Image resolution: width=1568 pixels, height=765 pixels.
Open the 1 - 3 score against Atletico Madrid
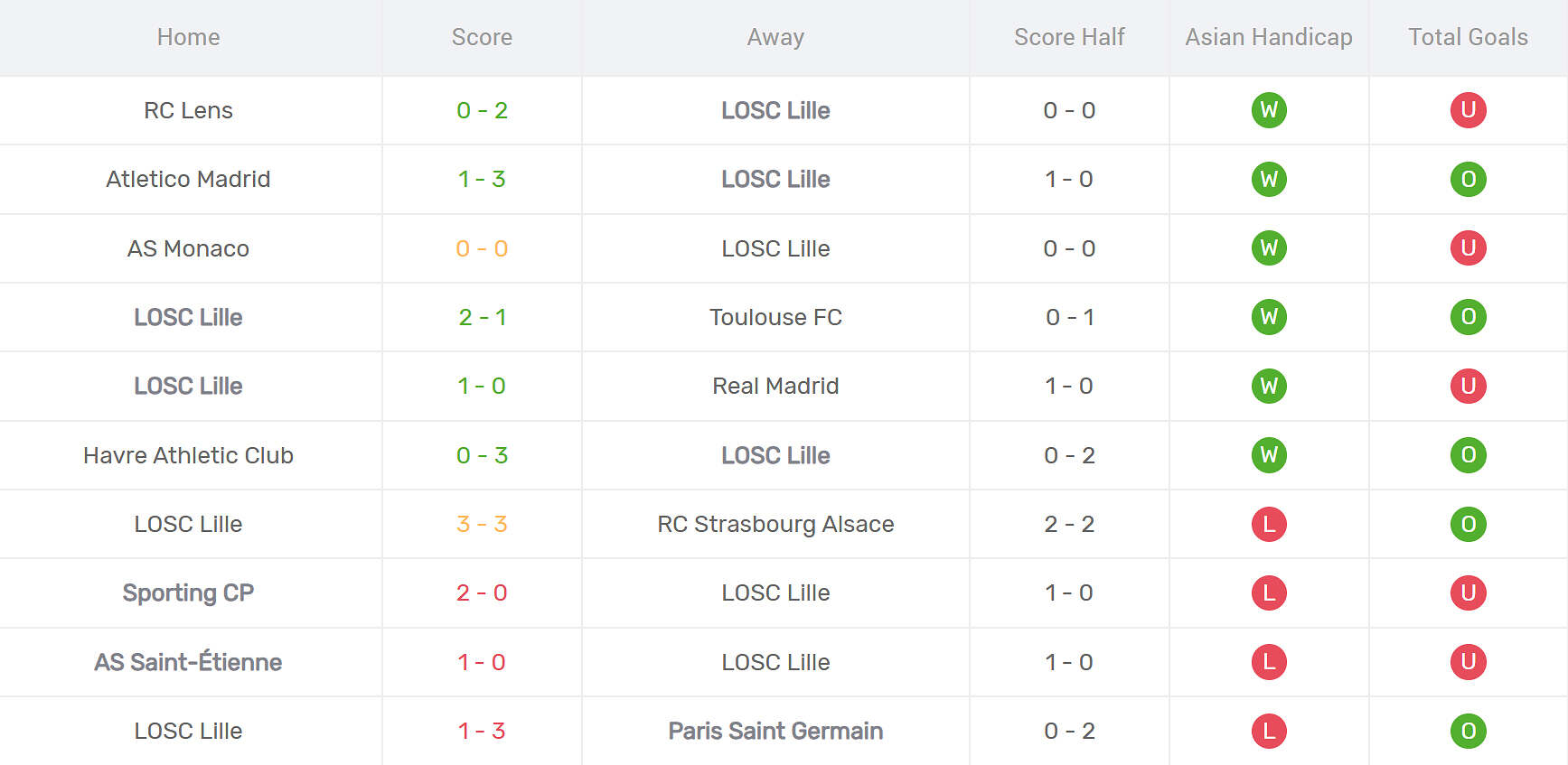click(x=482, y=179)
